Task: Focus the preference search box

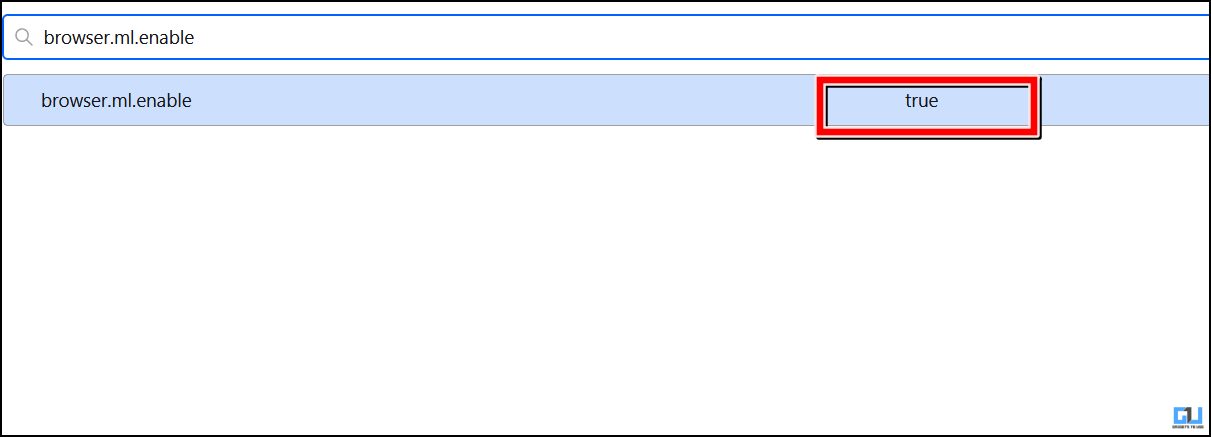Action: (x=600, y=38)
